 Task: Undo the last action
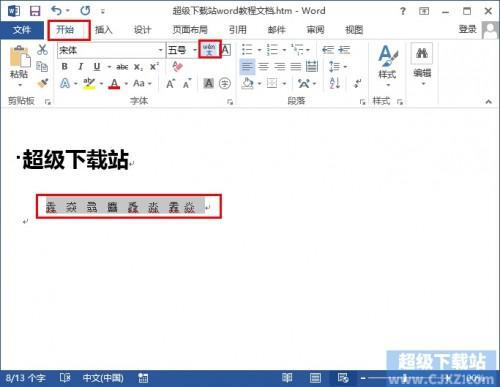pos(57,11)
